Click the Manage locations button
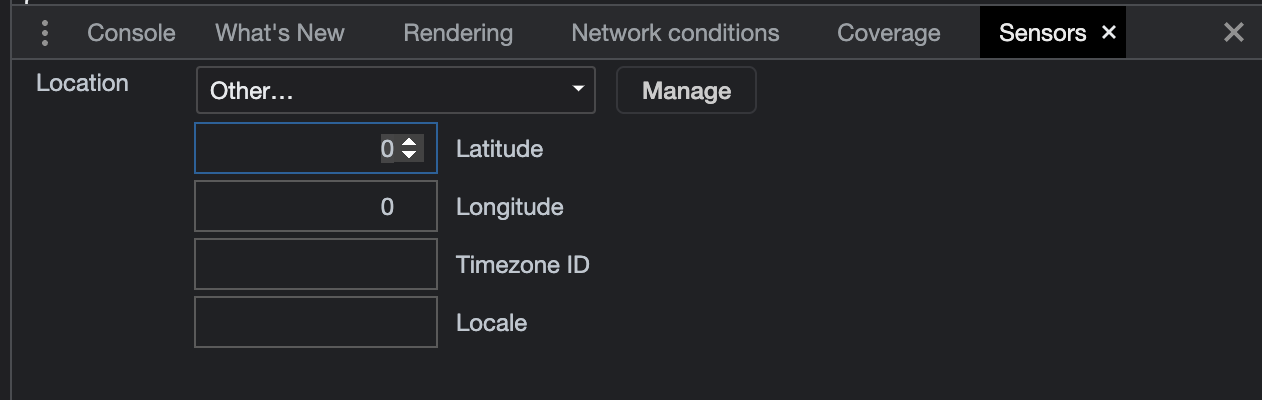 coord(686,90)
